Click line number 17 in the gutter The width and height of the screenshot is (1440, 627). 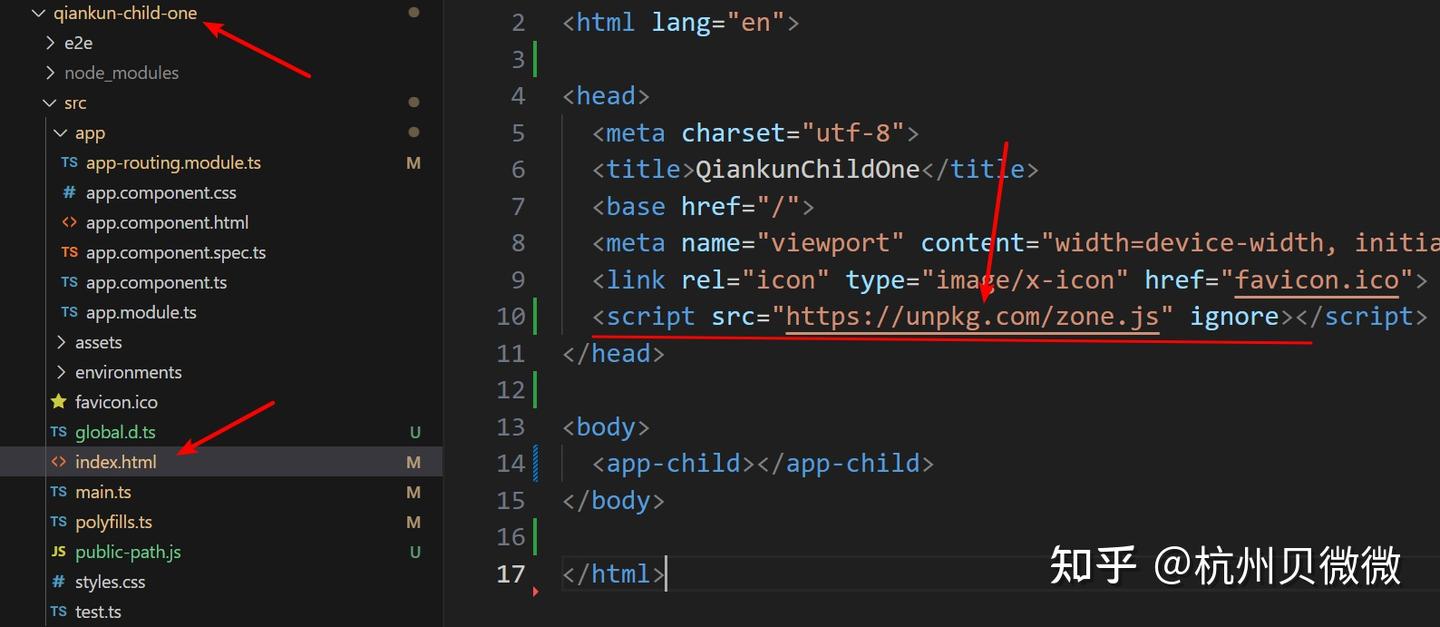511,574
